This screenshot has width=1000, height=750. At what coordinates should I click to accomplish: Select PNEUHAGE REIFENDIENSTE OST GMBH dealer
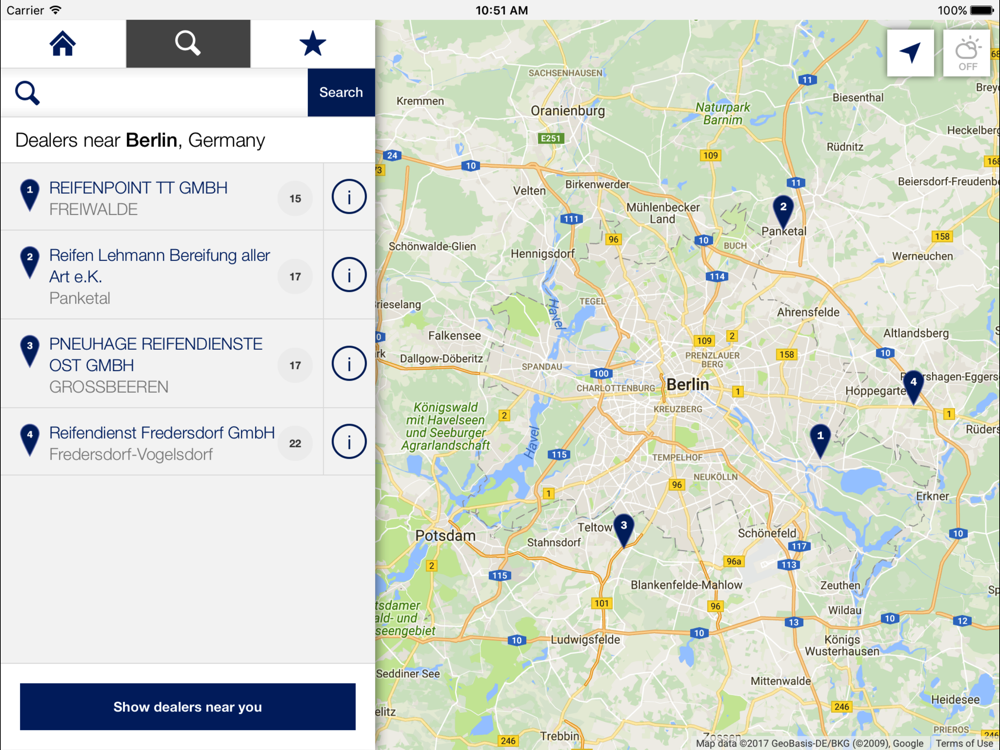pos(162,364)
